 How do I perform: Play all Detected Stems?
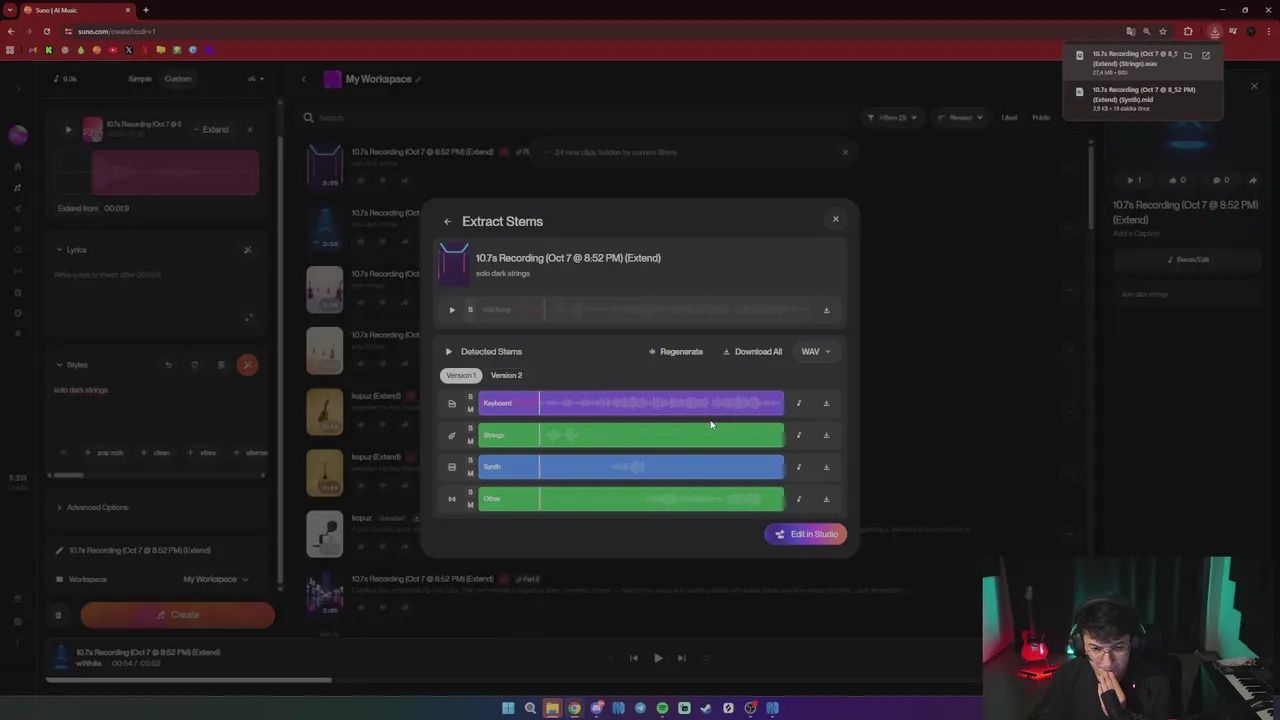[448, 352]
